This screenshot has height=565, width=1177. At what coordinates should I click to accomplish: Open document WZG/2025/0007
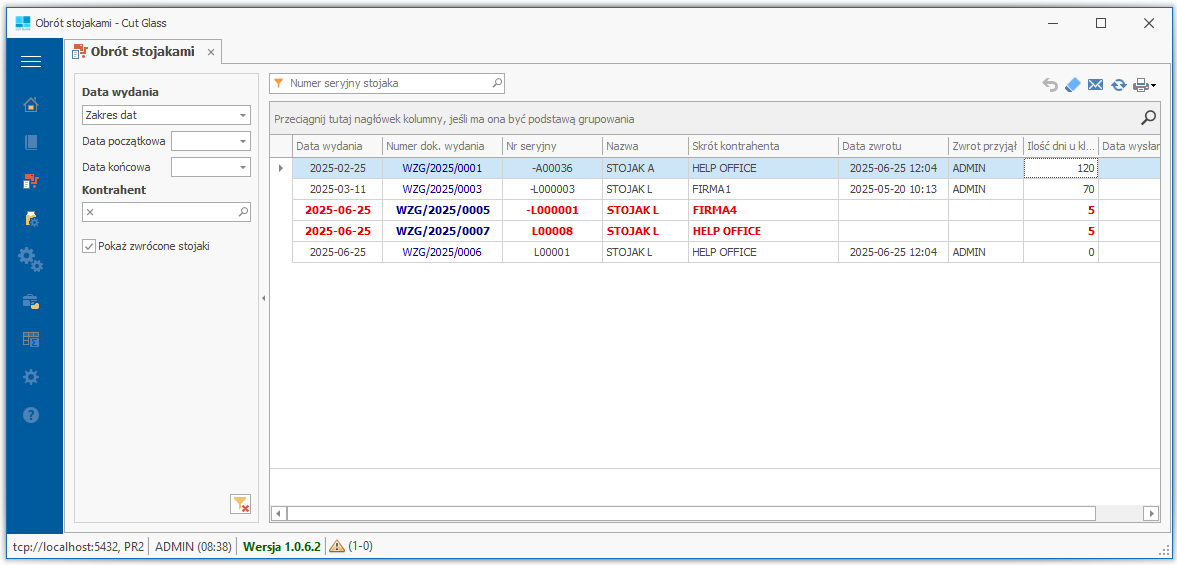tap(442, 231)
